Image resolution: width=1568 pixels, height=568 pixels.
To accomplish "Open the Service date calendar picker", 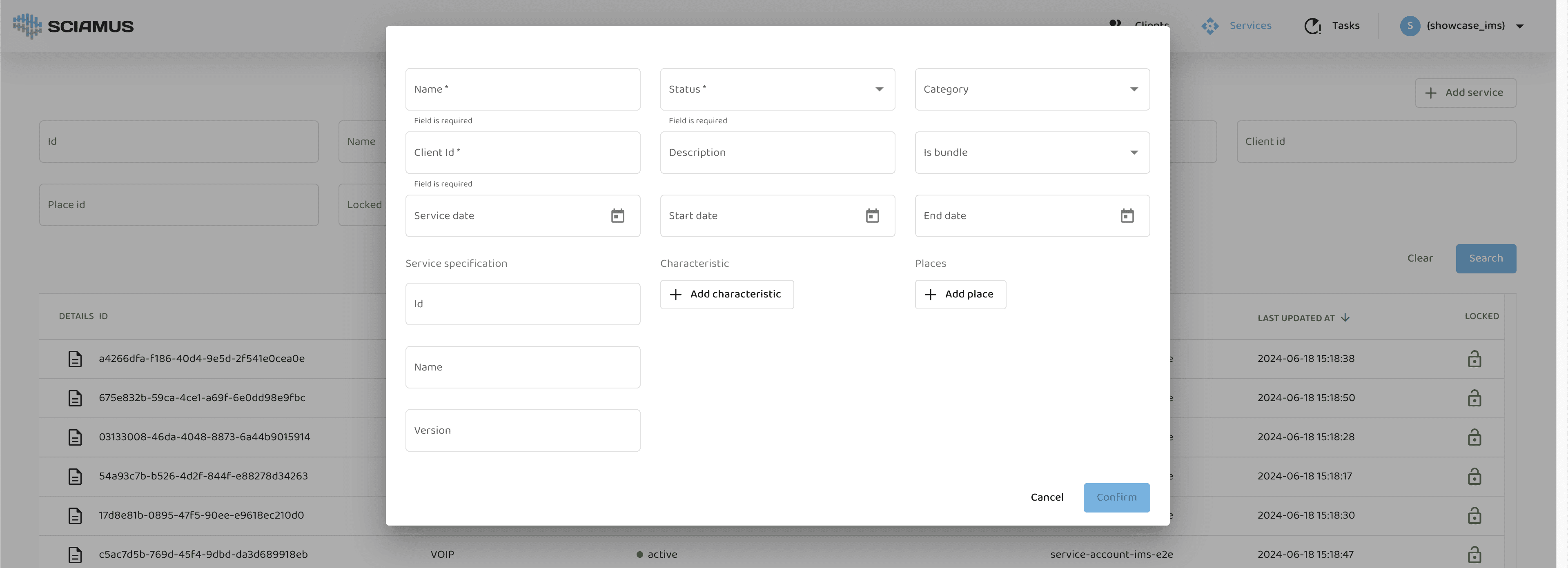I will click(x=617, y=216).
